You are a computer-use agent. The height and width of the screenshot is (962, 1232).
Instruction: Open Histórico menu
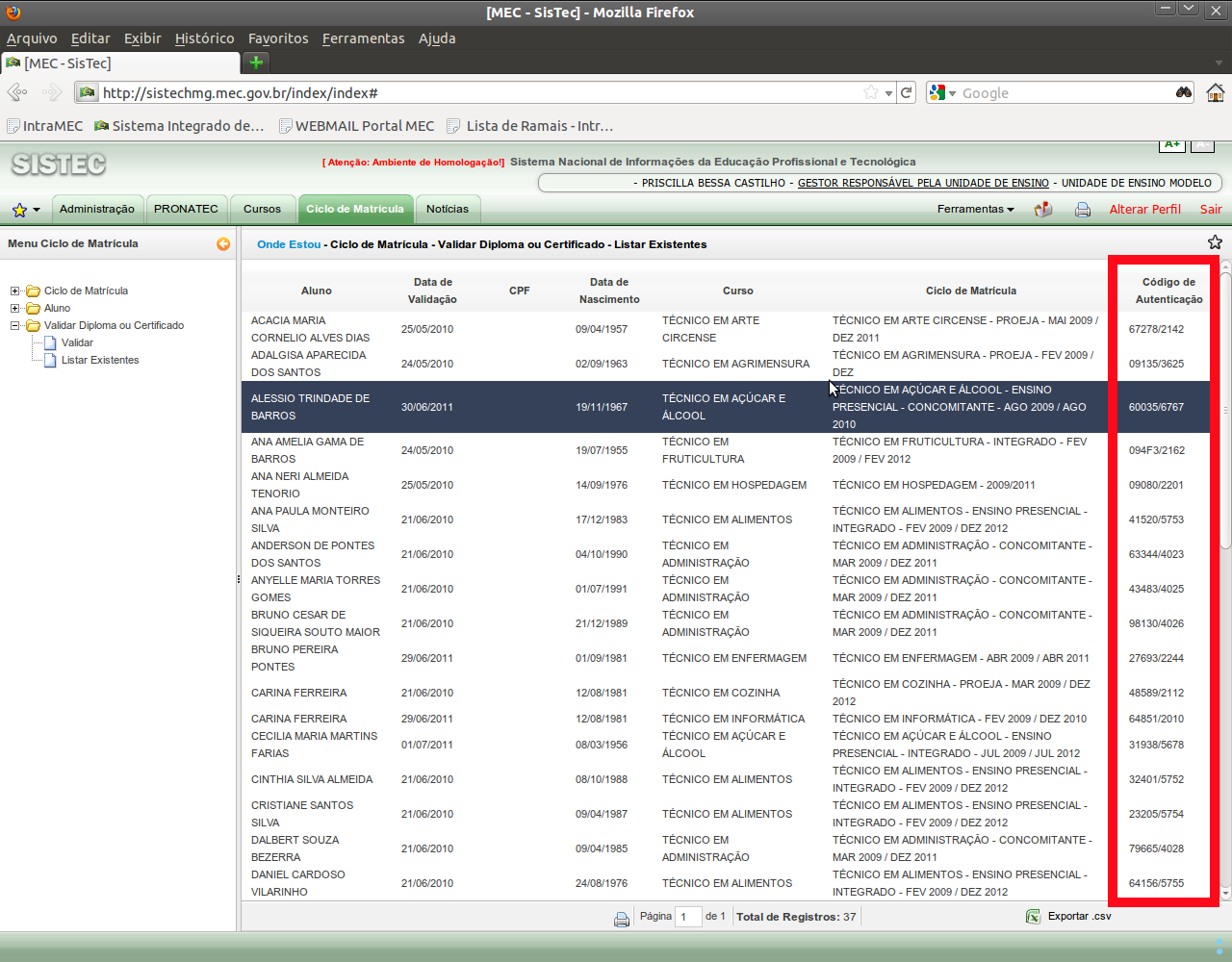point(204,38)
